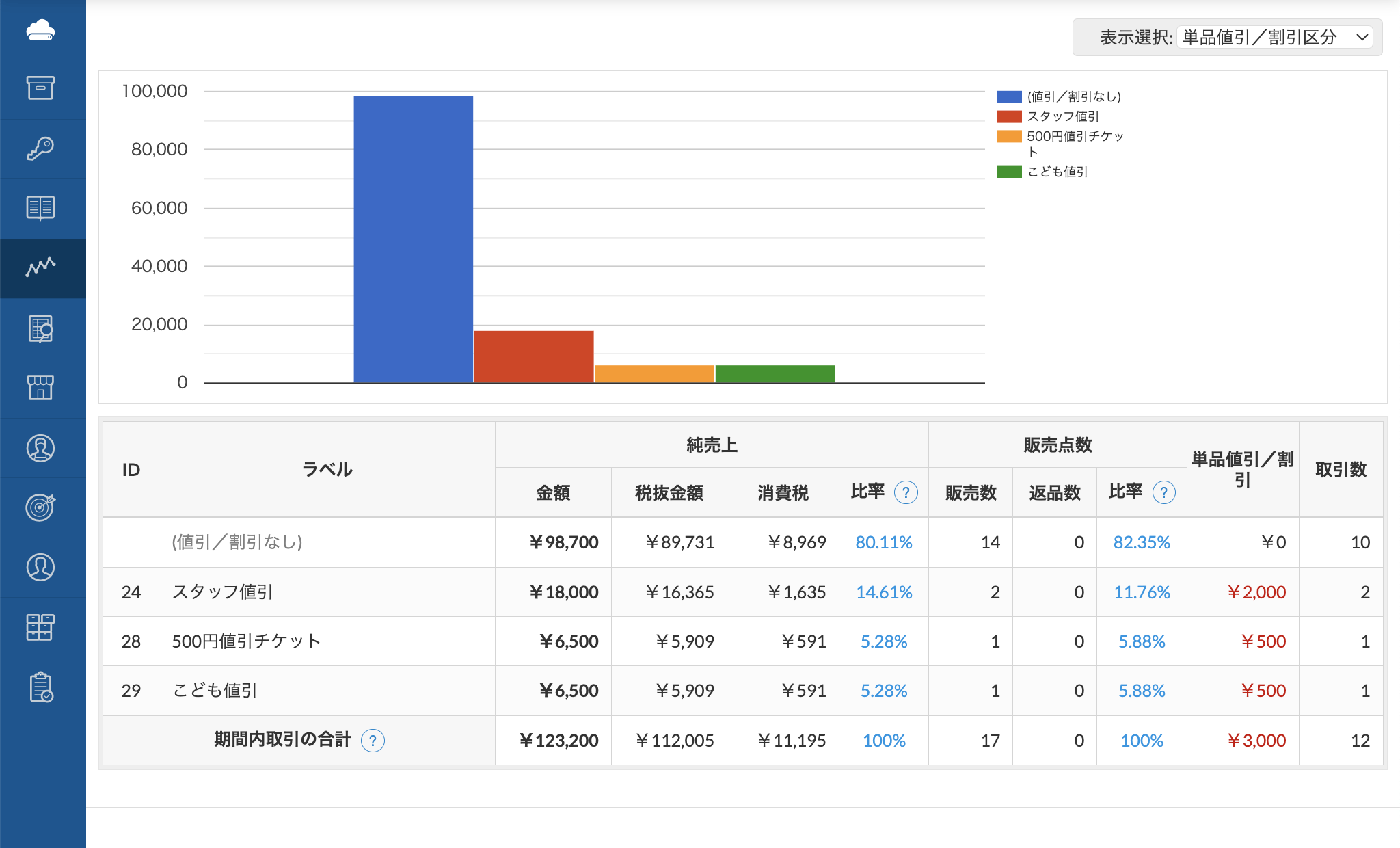This screenshot has height=848, width=1400.
Task: Click the cloud logo in the sidebar
Action: tap(41, 30)
